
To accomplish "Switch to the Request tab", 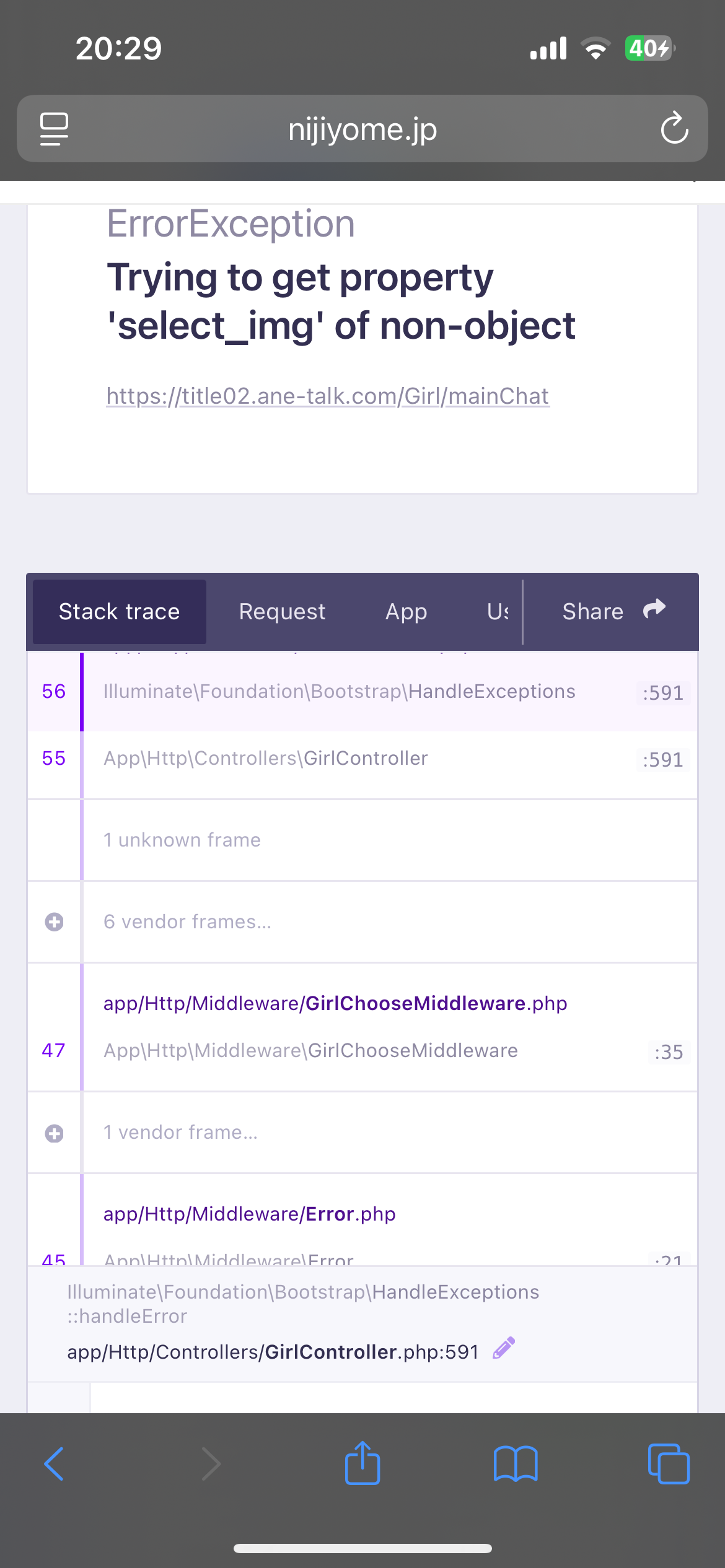I will point(282,611).
